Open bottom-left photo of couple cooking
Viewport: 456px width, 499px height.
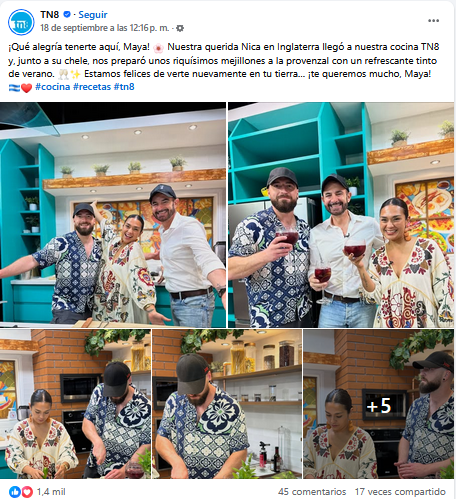[75, 404]
